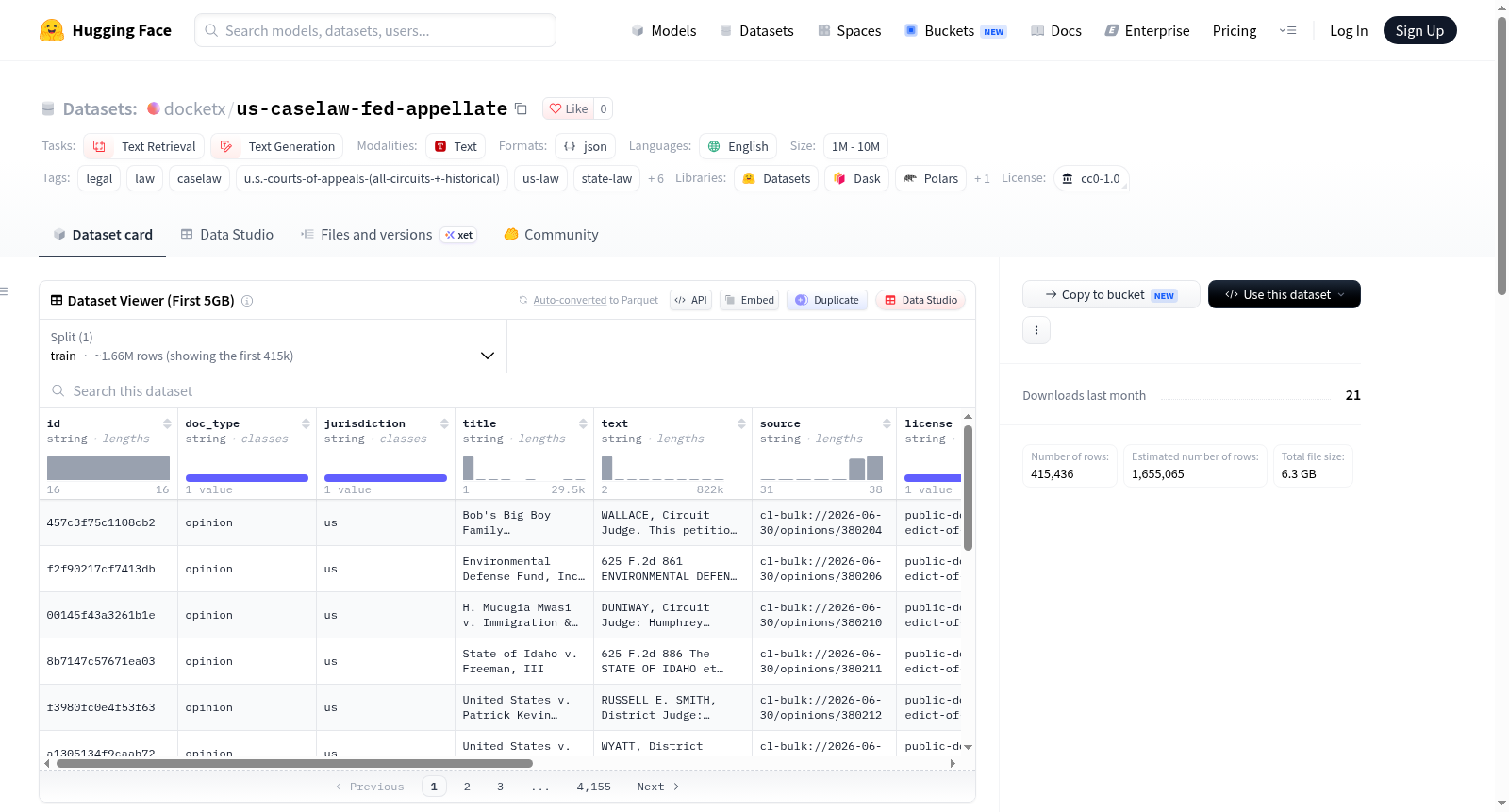Open the docketx author page link

click(x=195, y=108)
